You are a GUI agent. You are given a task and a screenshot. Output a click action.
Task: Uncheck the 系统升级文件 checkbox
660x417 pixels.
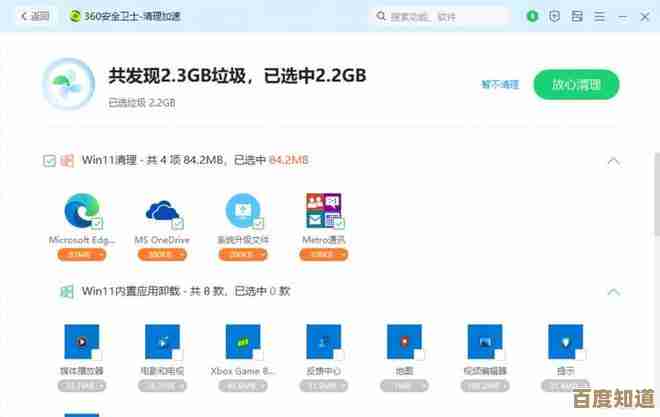(258, 223)
